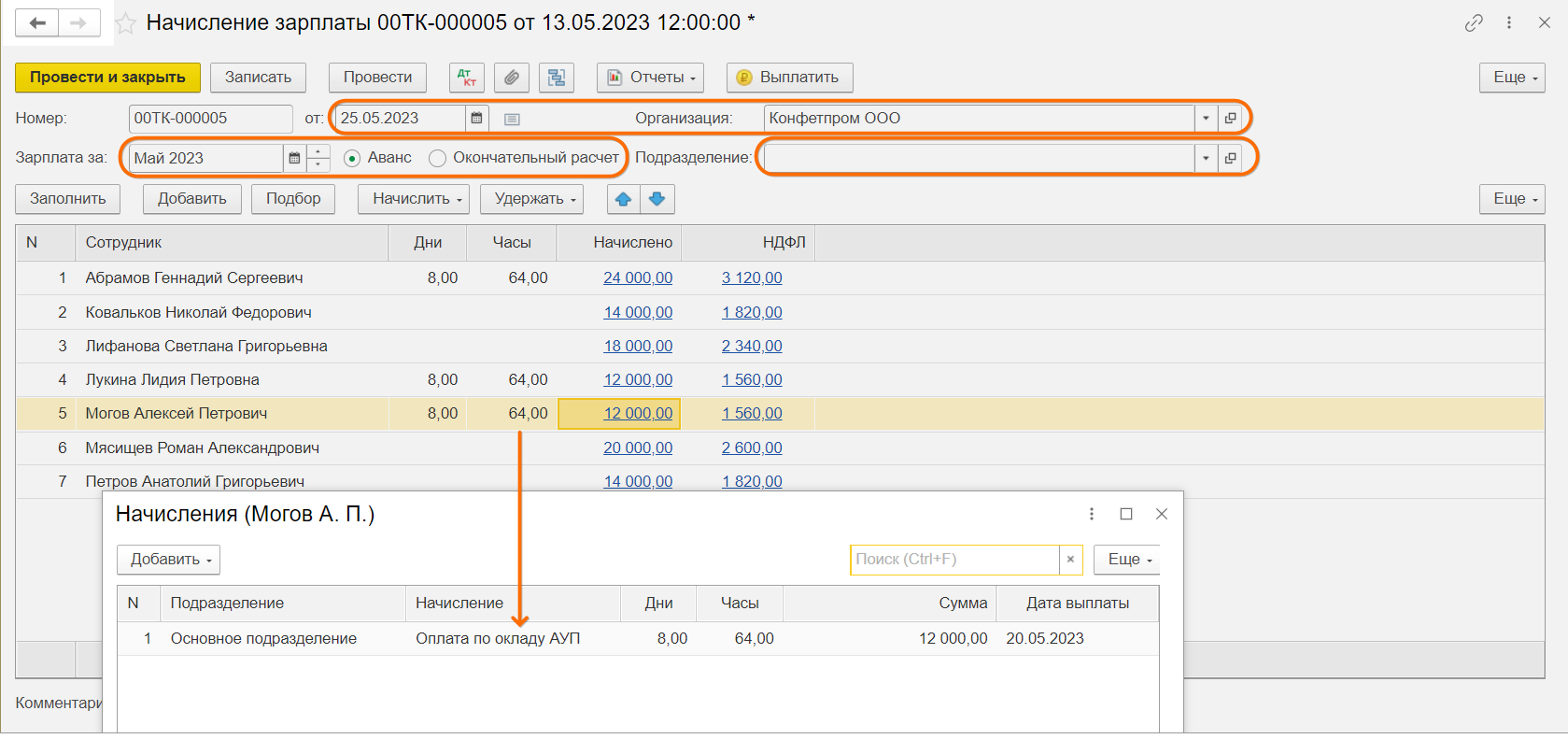
Task: Add document to favorites with star icon
Action: click(x=125, y=23)
